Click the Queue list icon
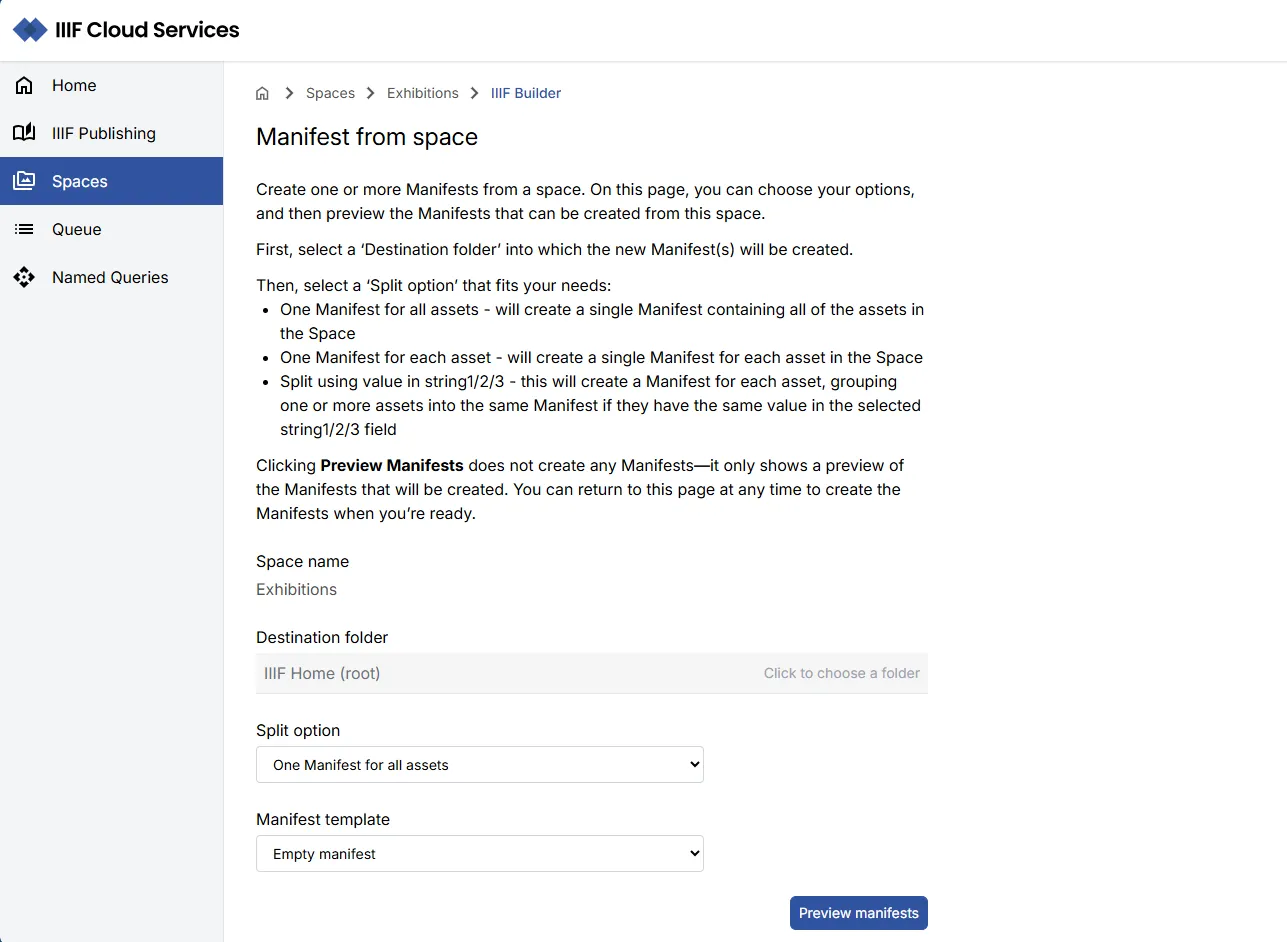This screenshot has width=1287, height=942. [x=24, y=229]
